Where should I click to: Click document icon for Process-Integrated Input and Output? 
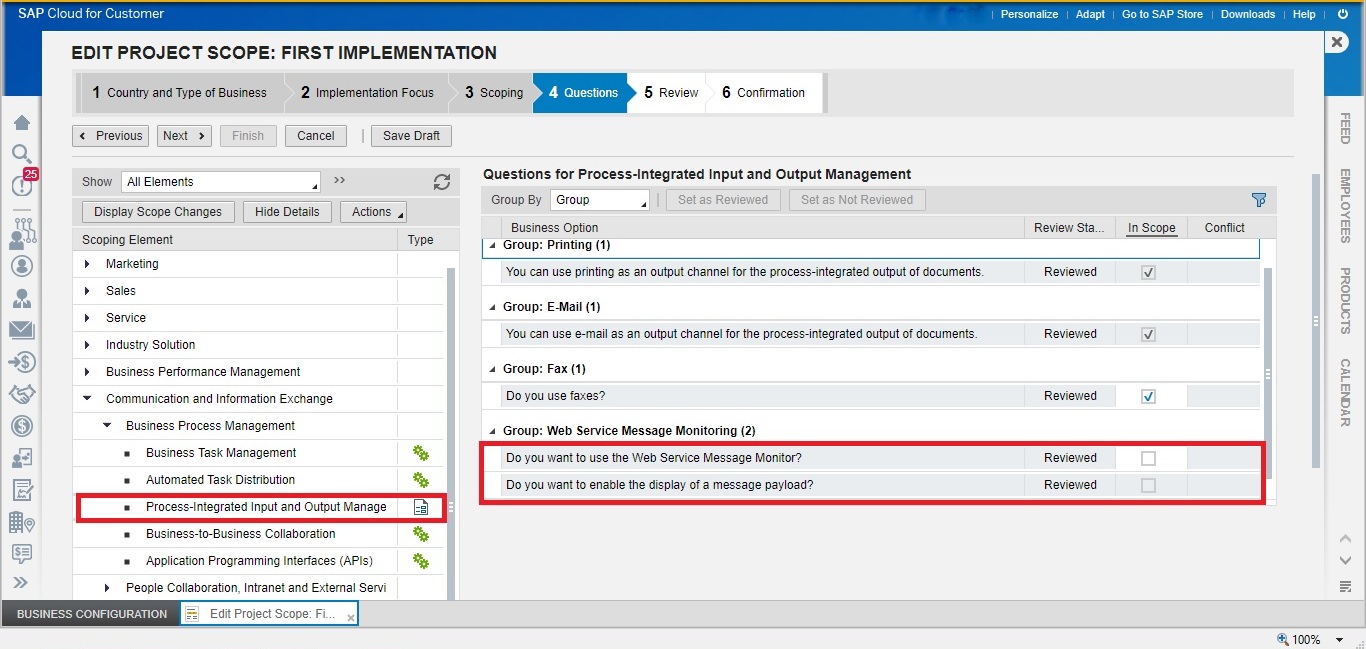tap(421, 507)
